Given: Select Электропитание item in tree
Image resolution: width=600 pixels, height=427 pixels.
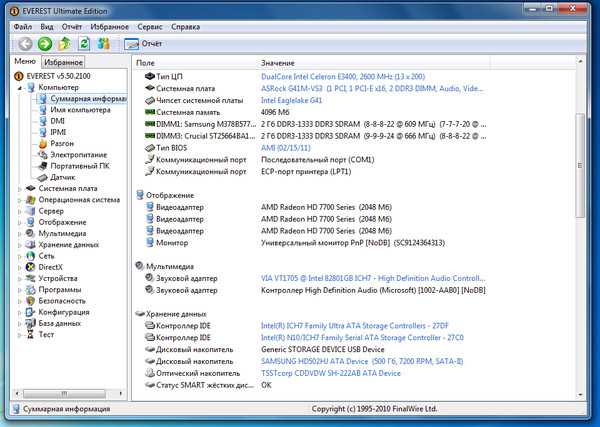Looking at the screenshot, I should pyautogui.click(x=80, y=155).
